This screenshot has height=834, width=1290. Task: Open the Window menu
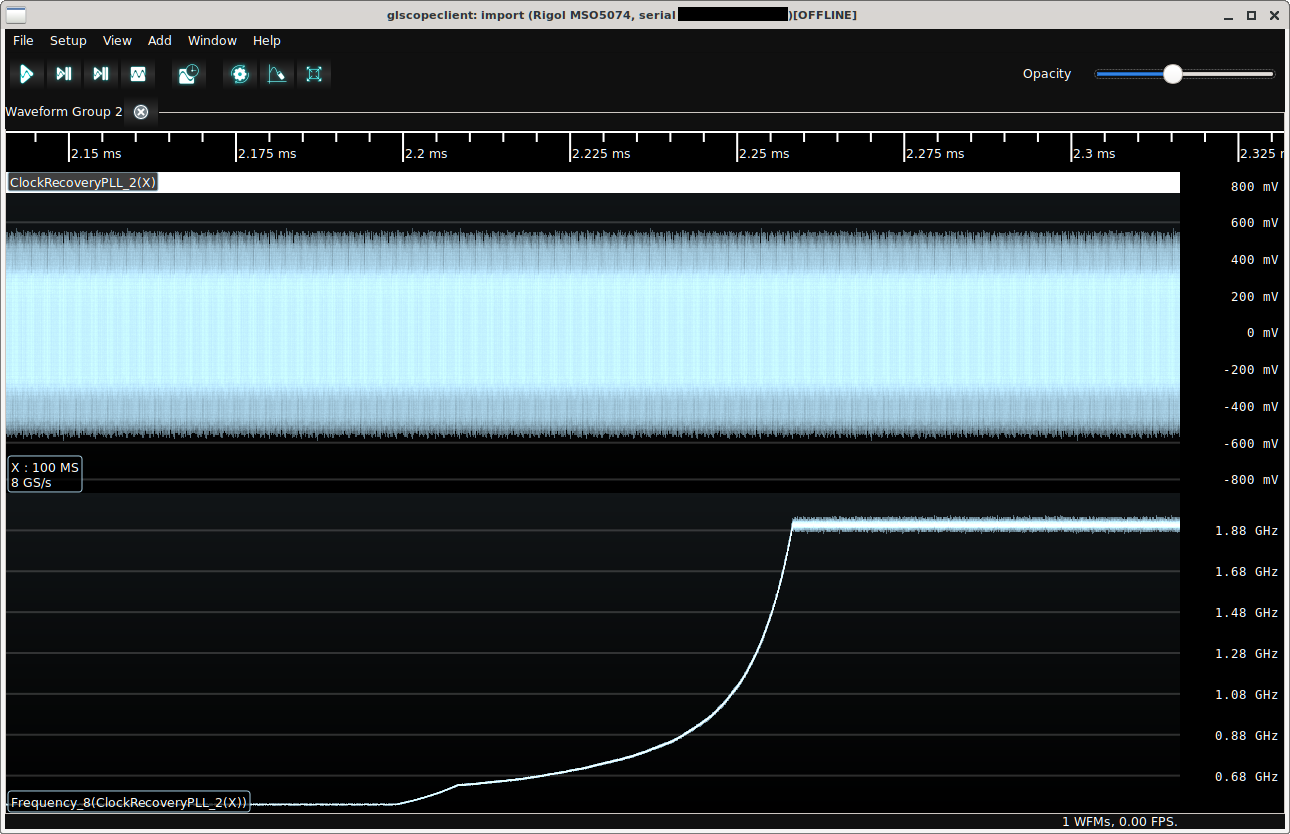[x=212, y=41]
